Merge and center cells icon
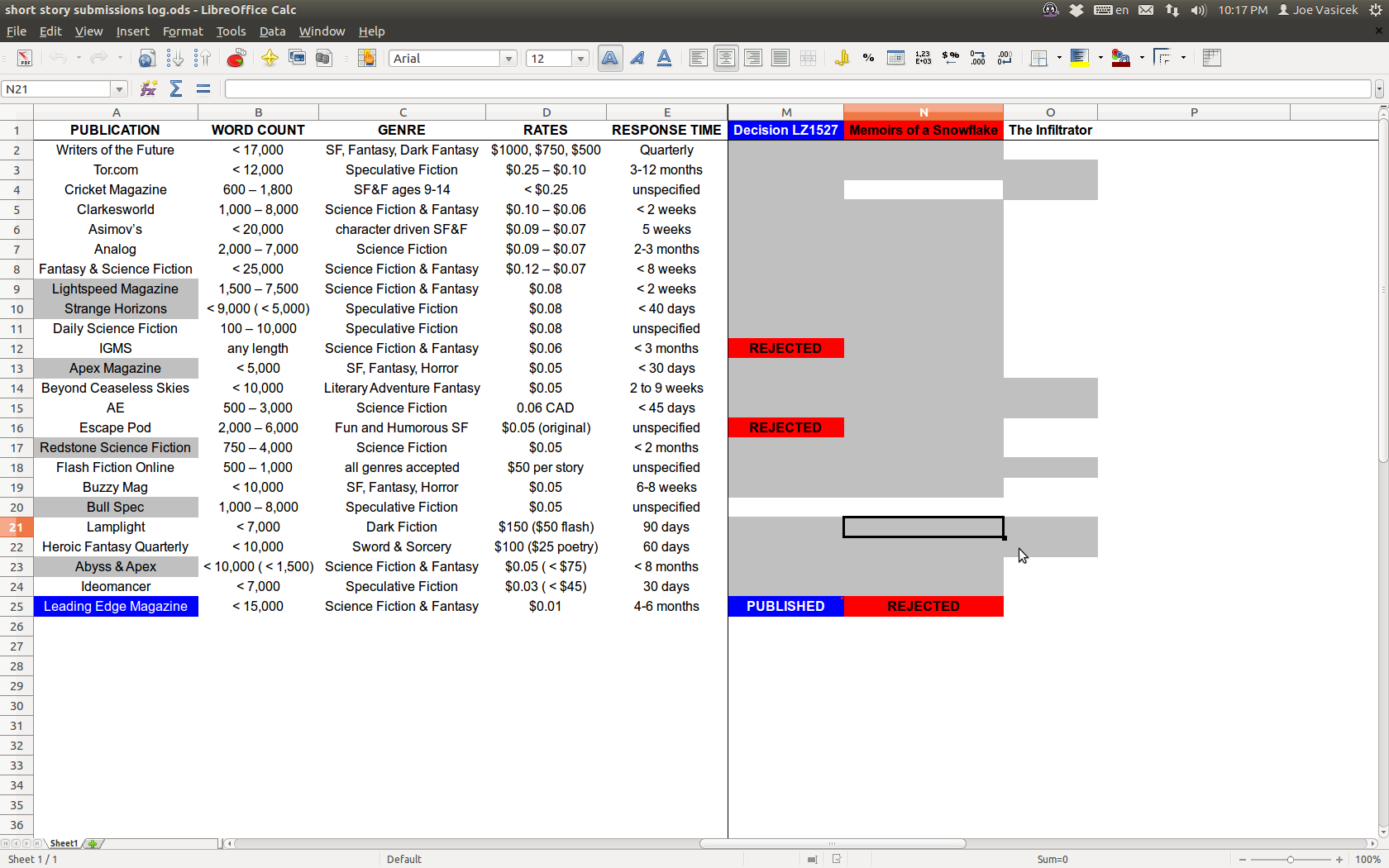The width and height of the screenshot is (1389, 868). 808,58
